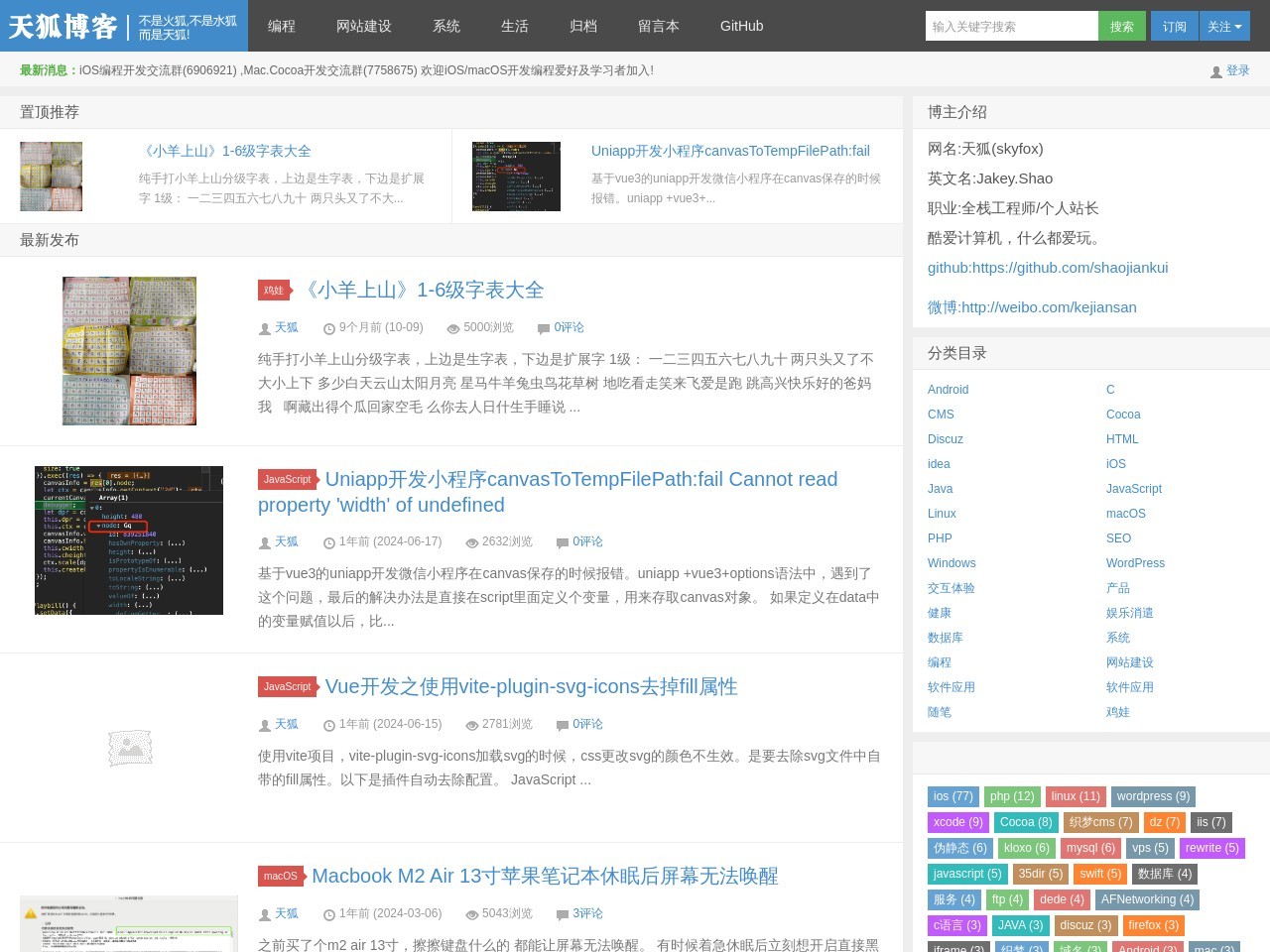Click the 鸡娃 category tag on the post

click(x=273, y=290)
